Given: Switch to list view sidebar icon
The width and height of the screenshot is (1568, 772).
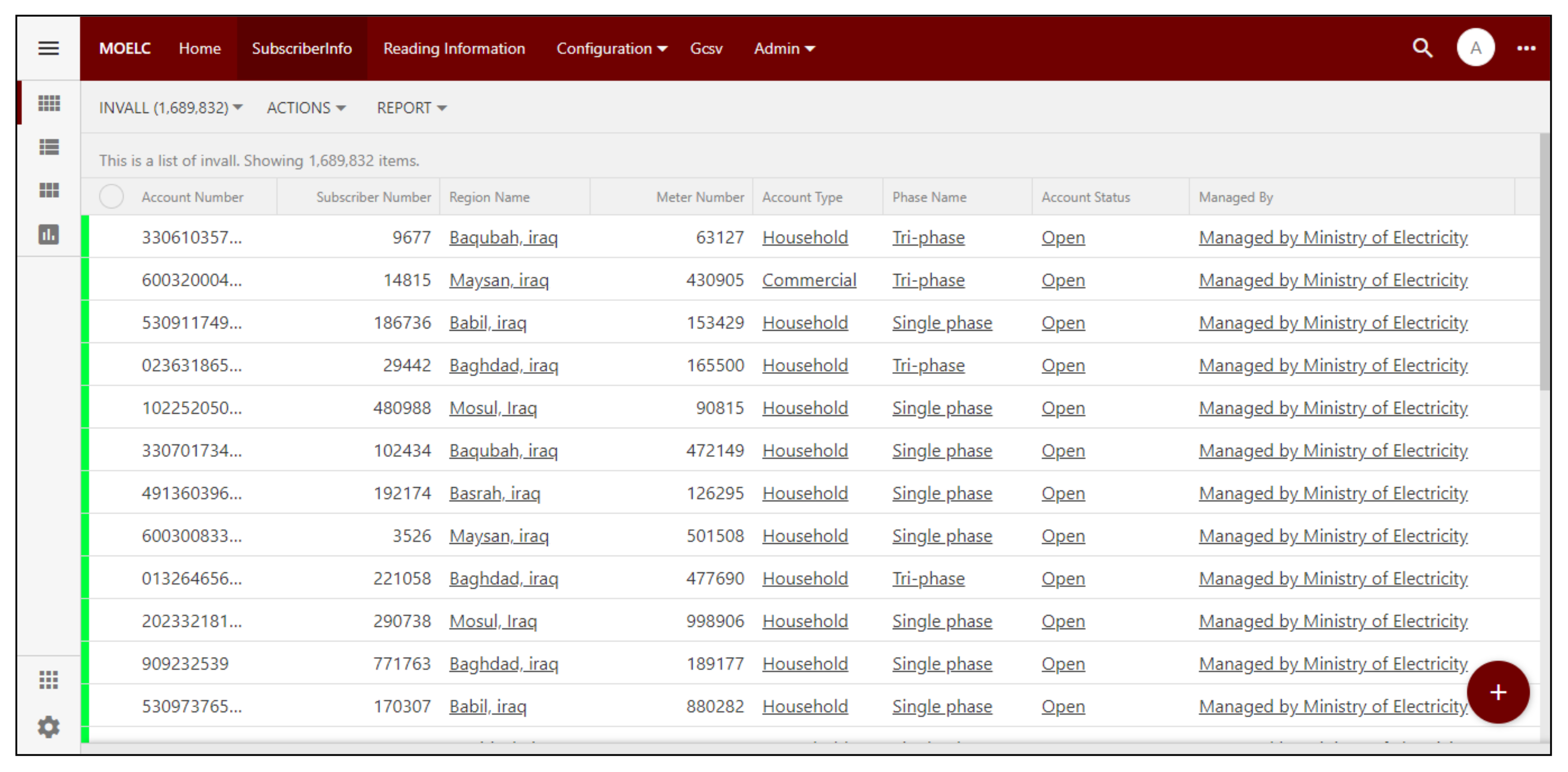Looking at the screenshot, I should click(x=49, y=147).
